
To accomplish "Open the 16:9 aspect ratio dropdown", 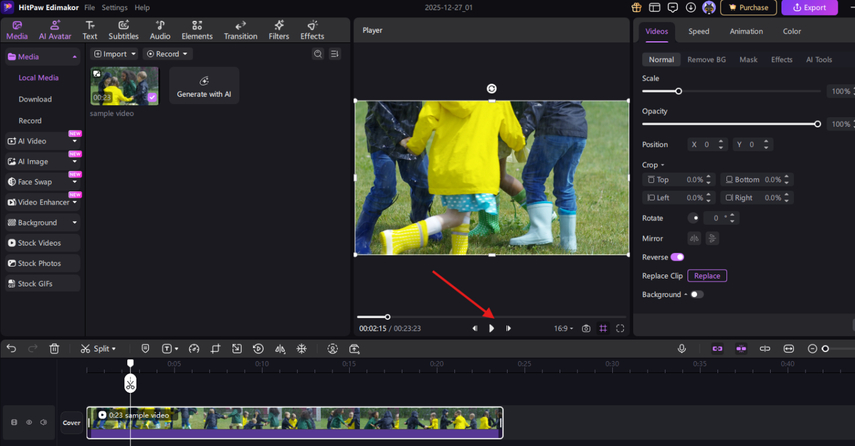I will point(563,328).
